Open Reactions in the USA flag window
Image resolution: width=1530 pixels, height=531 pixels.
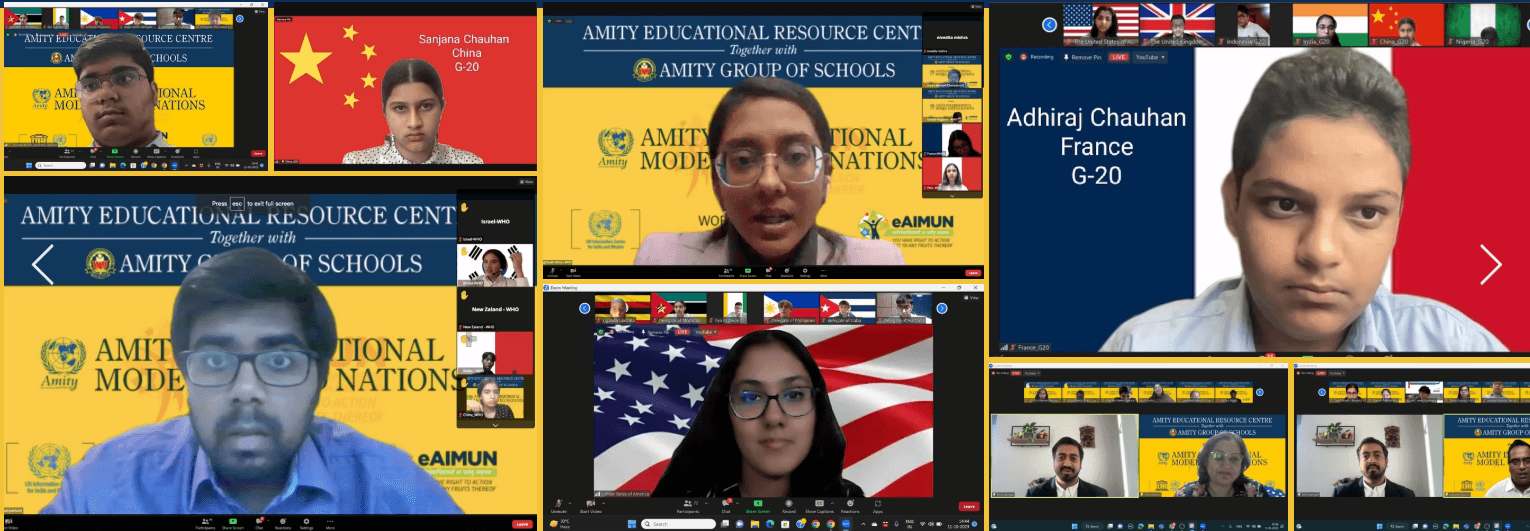[x=850, y=507]
